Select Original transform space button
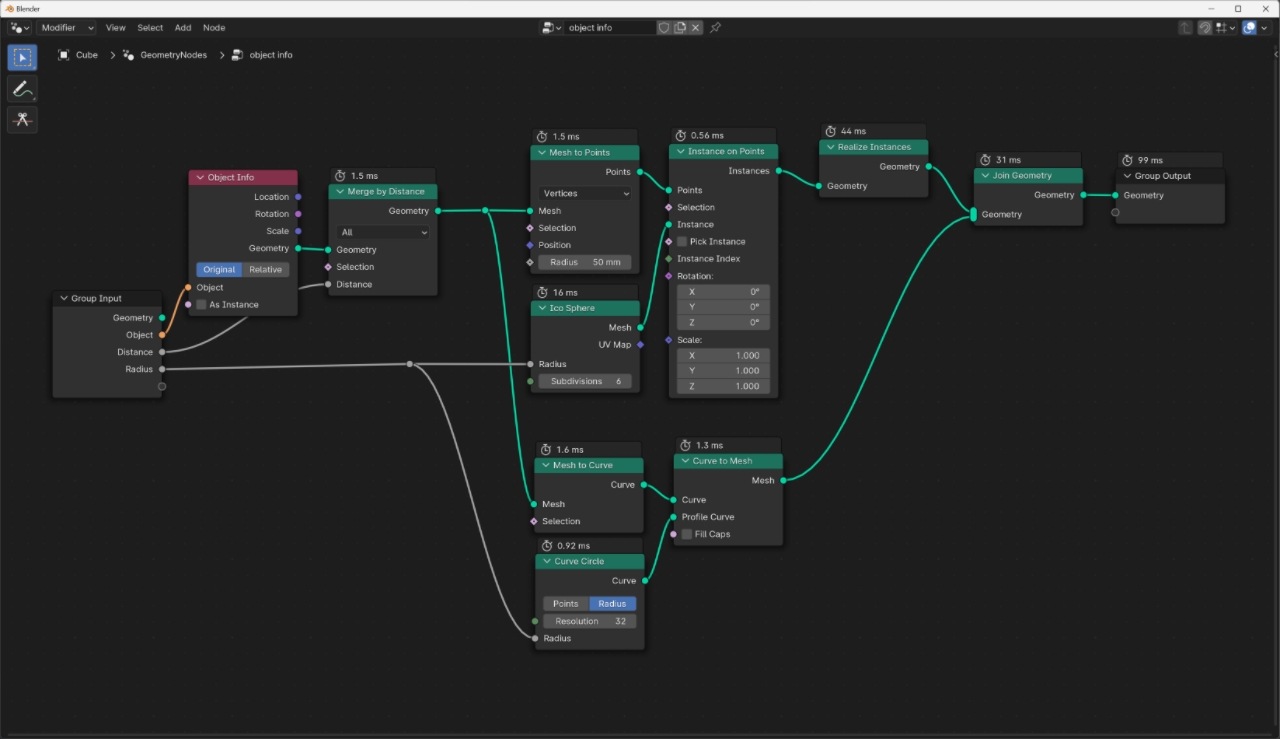The width and height of the screenshot is (1280, 739). (x=219, y=269)
